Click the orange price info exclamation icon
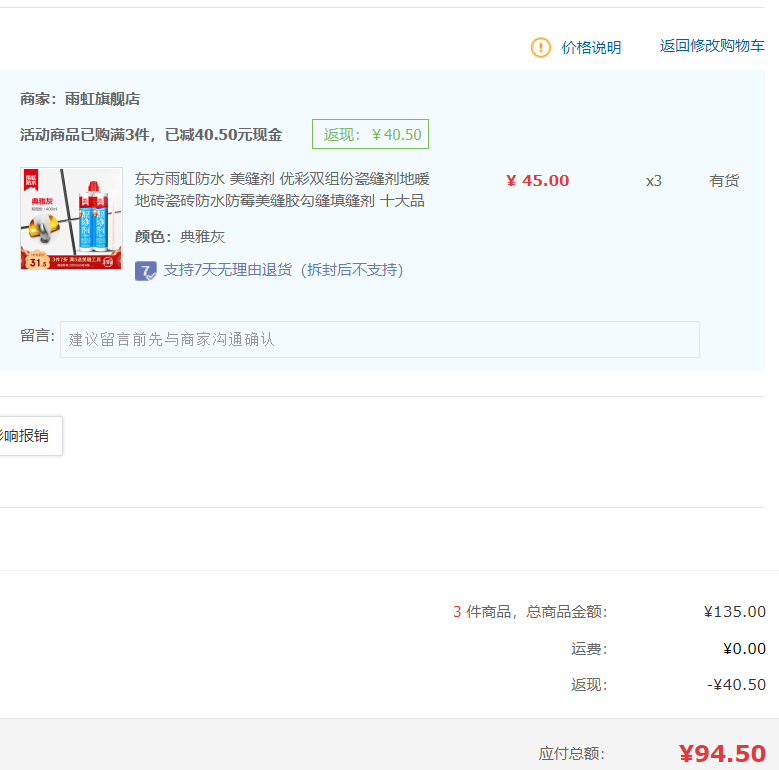This screenshot has width=779, height=770. (x=541, y=48)
